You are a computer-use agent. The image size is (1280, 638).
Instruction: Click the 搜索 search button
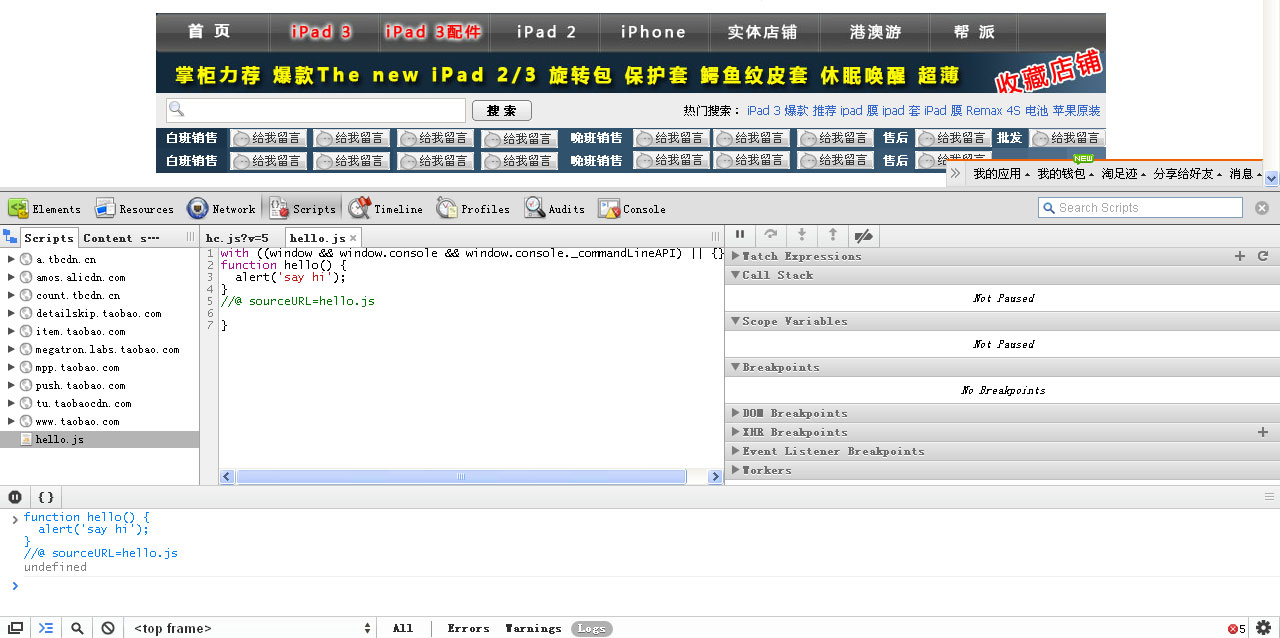point(501,110)
